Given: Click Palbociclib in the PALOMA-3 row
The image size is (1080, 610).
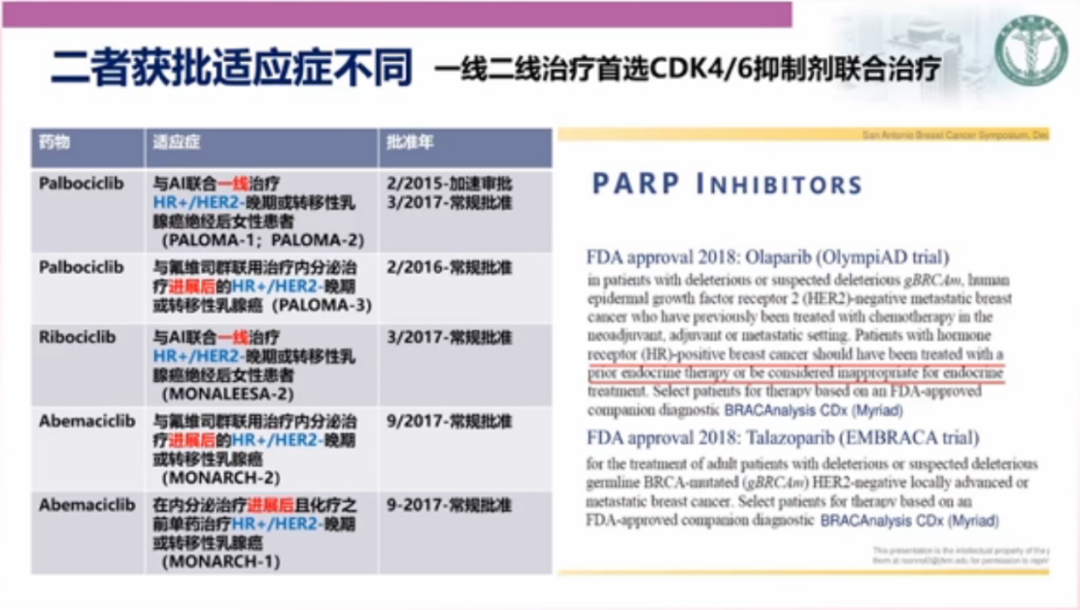Looking at the screenshot, I should (x=81, y=268).
